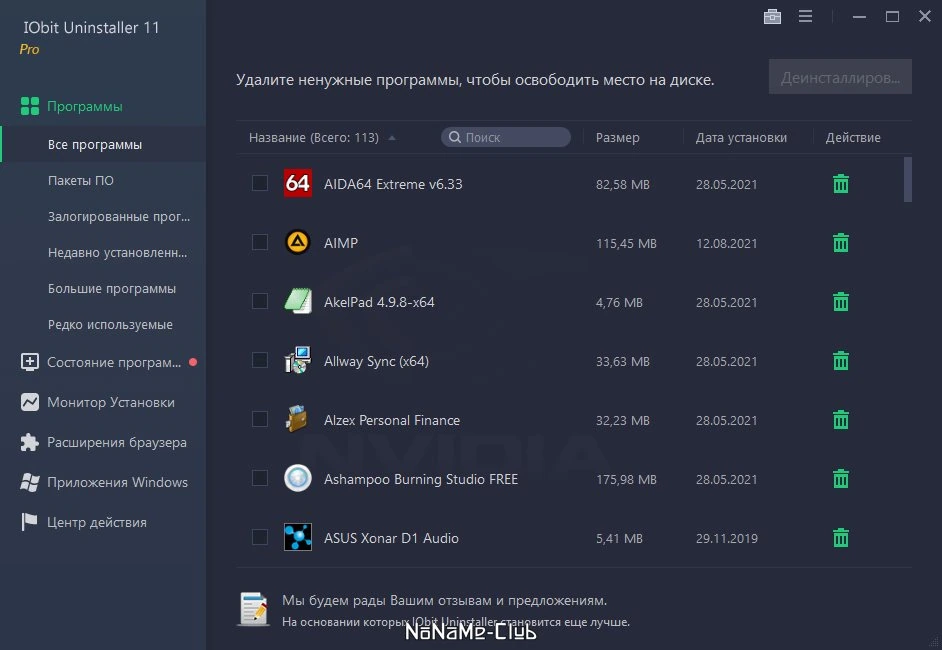Click the Деинсталлировать button

tap(840, 77)
